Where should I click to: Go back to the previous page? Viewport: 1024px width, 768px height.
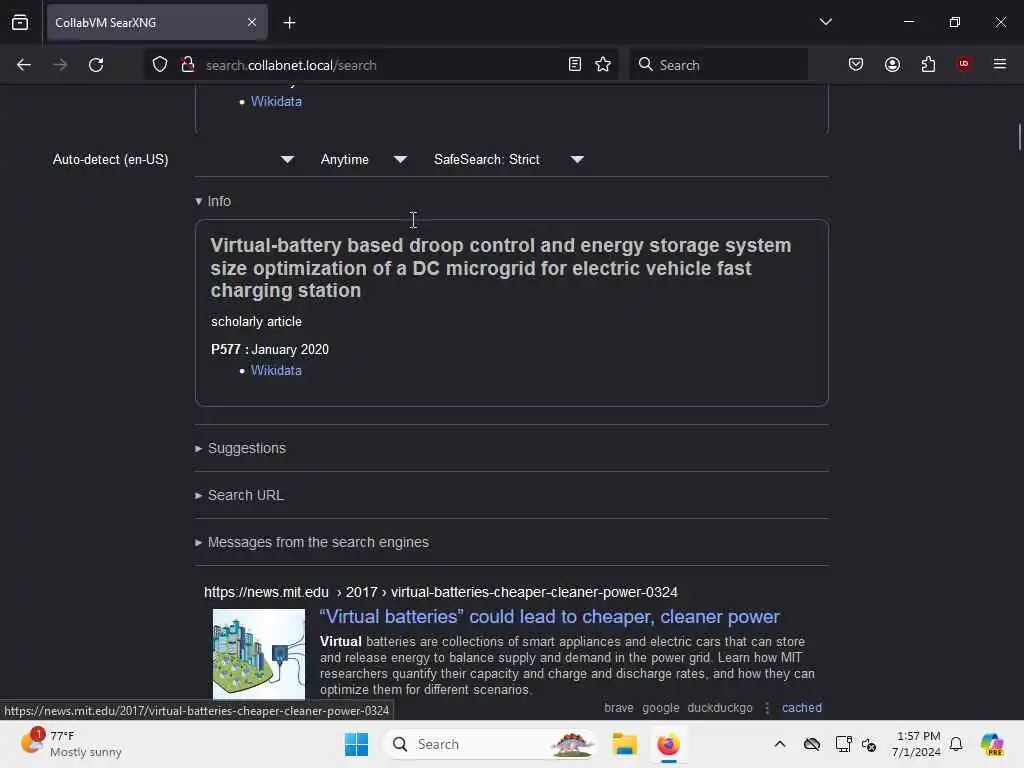tap(24, 65)
